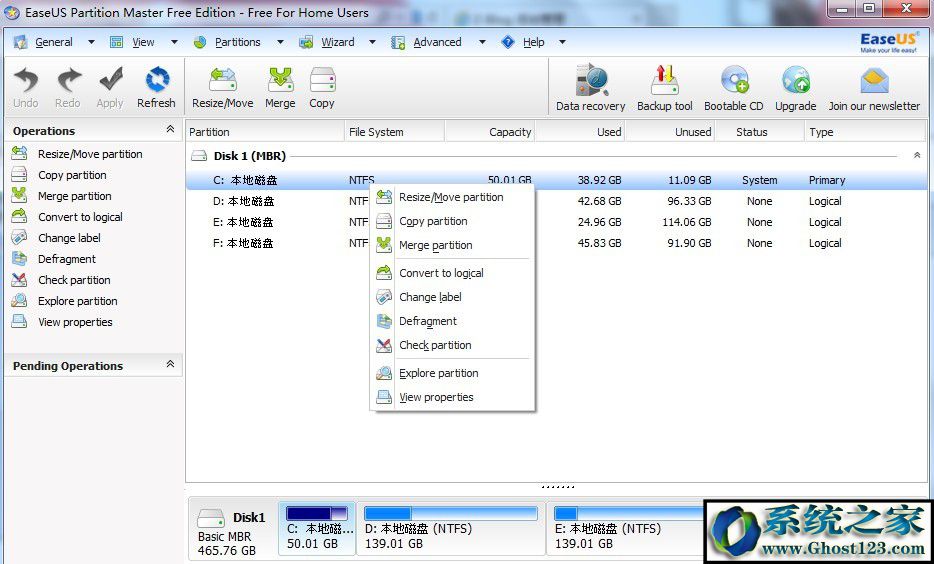The width and height of the screenshot is (934, 564).
Task: Choose Change label from context menu
Action: click(x=452, y=297)
